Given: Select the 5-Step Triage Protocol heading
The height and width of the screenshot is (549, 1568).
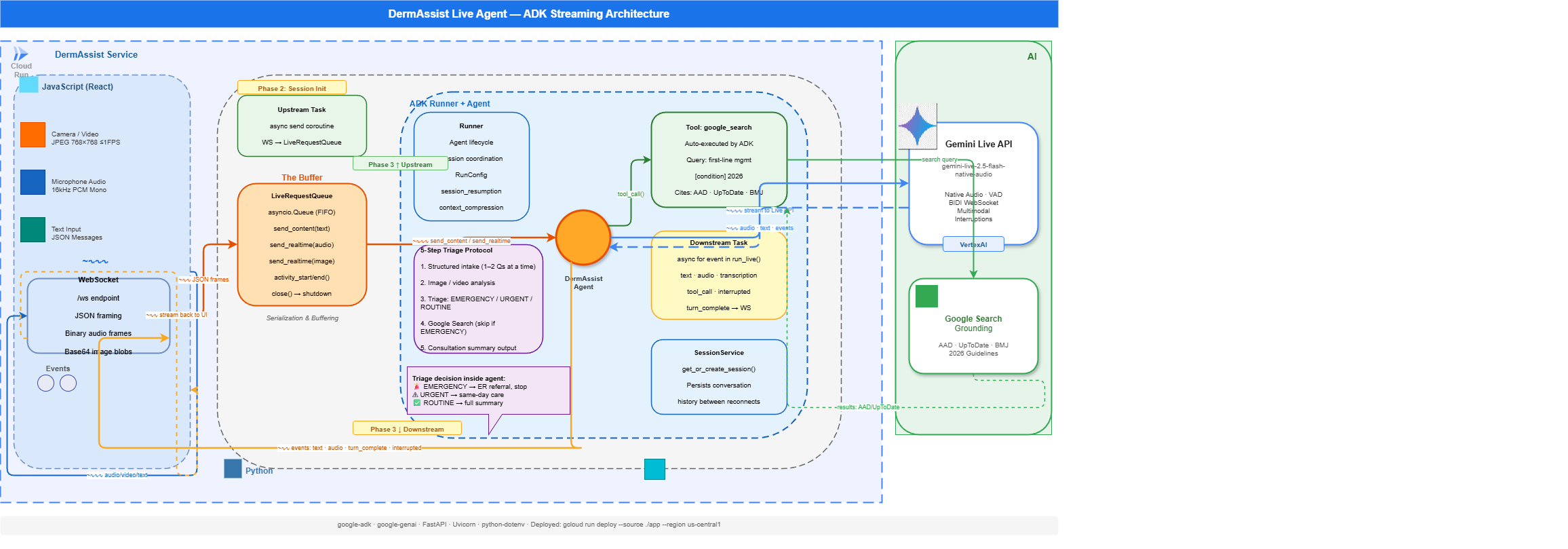Looking at the screenshot, I should (456, 250).
